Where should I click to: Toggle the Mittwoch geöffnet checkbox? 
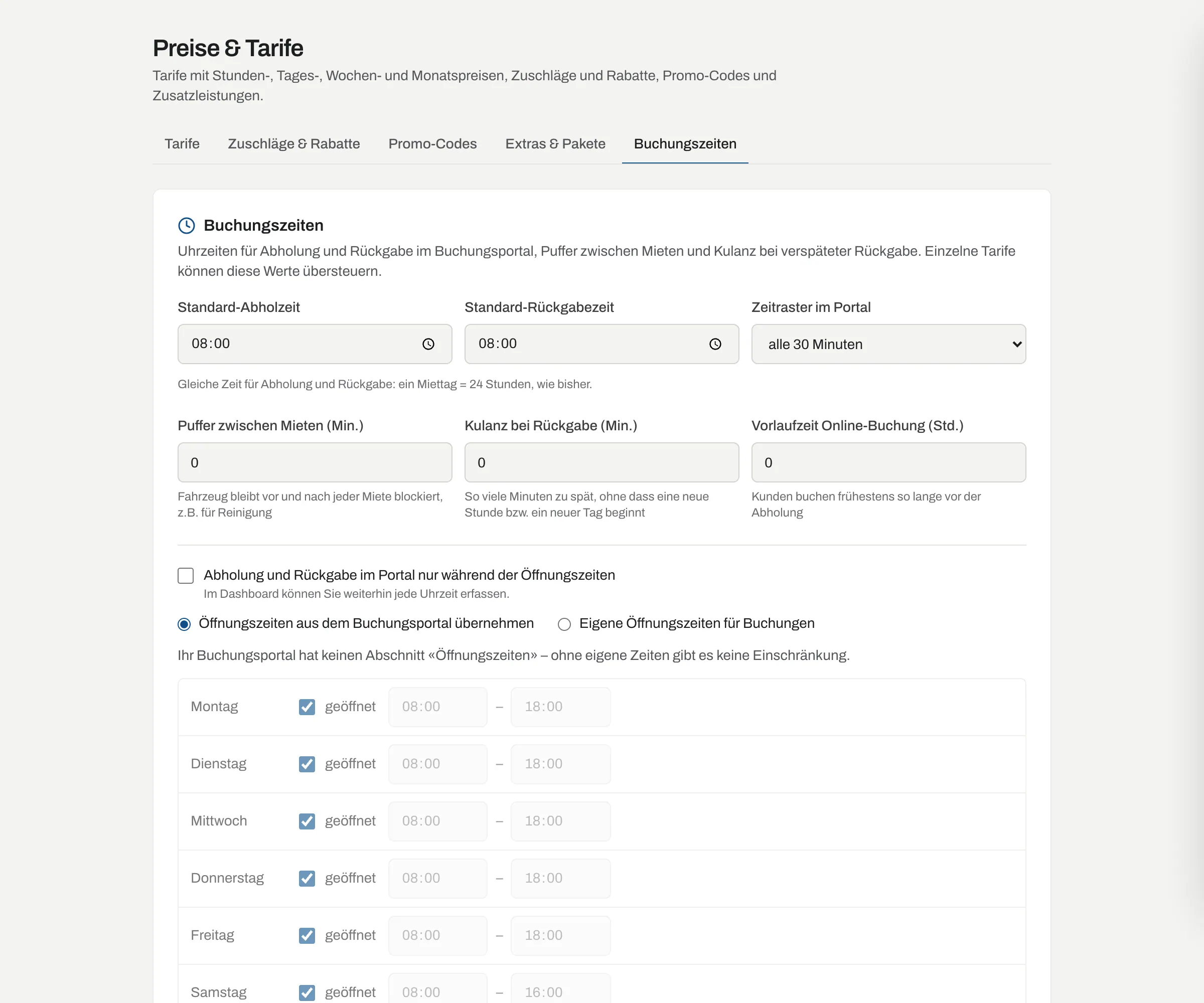307,821
